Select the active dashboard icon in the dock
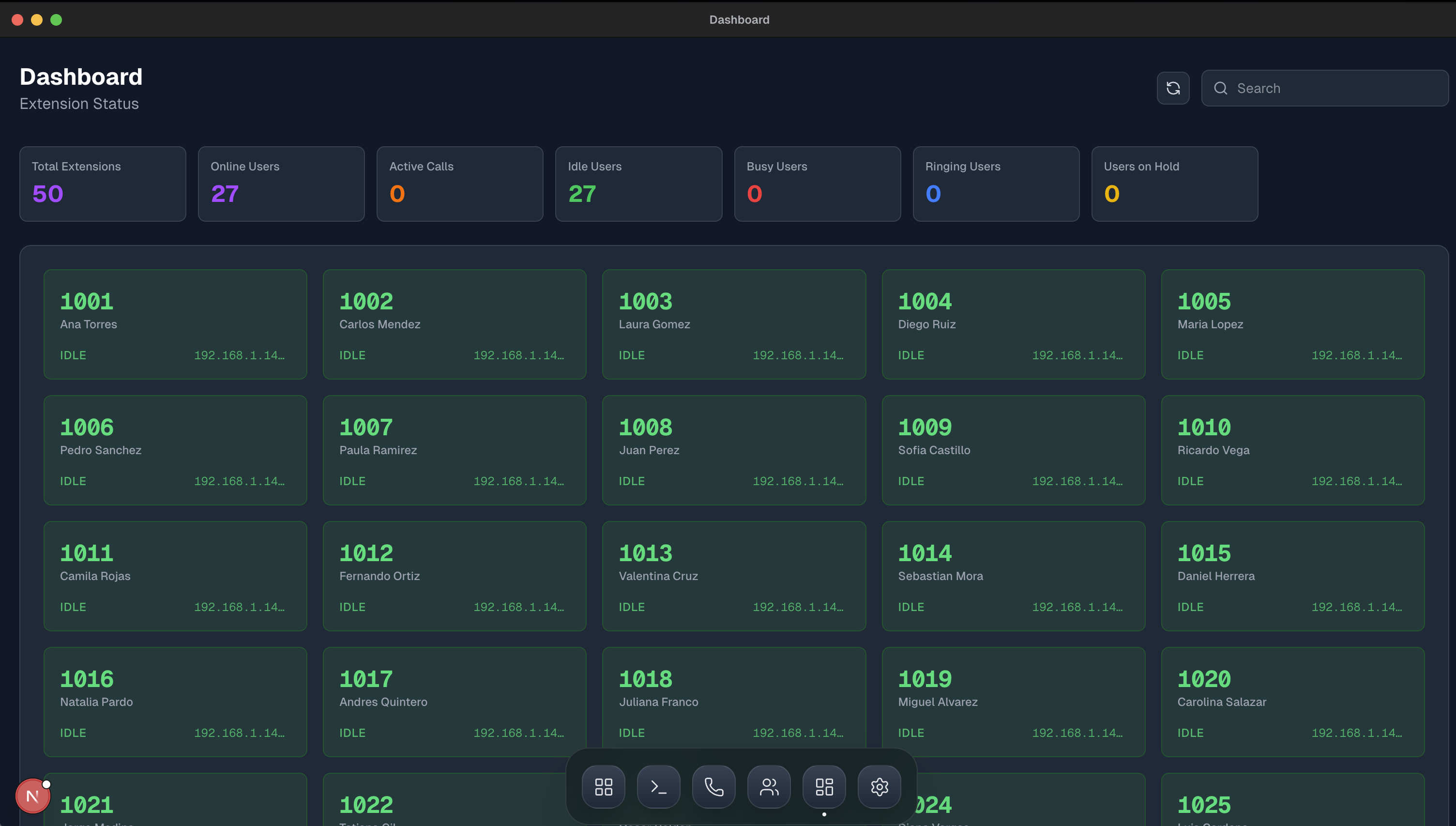1456x826 pixels. [824, 787]
